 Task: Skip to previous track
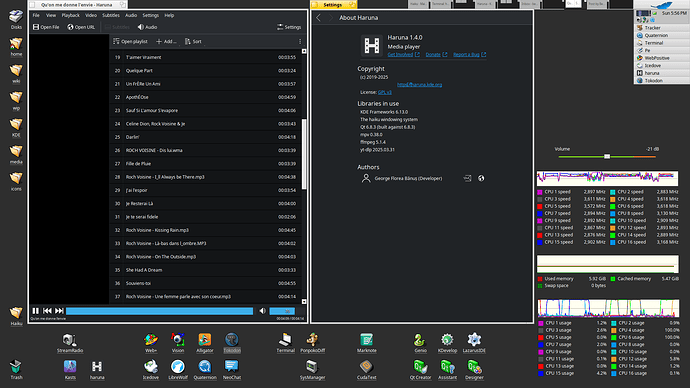pos(48,311)
